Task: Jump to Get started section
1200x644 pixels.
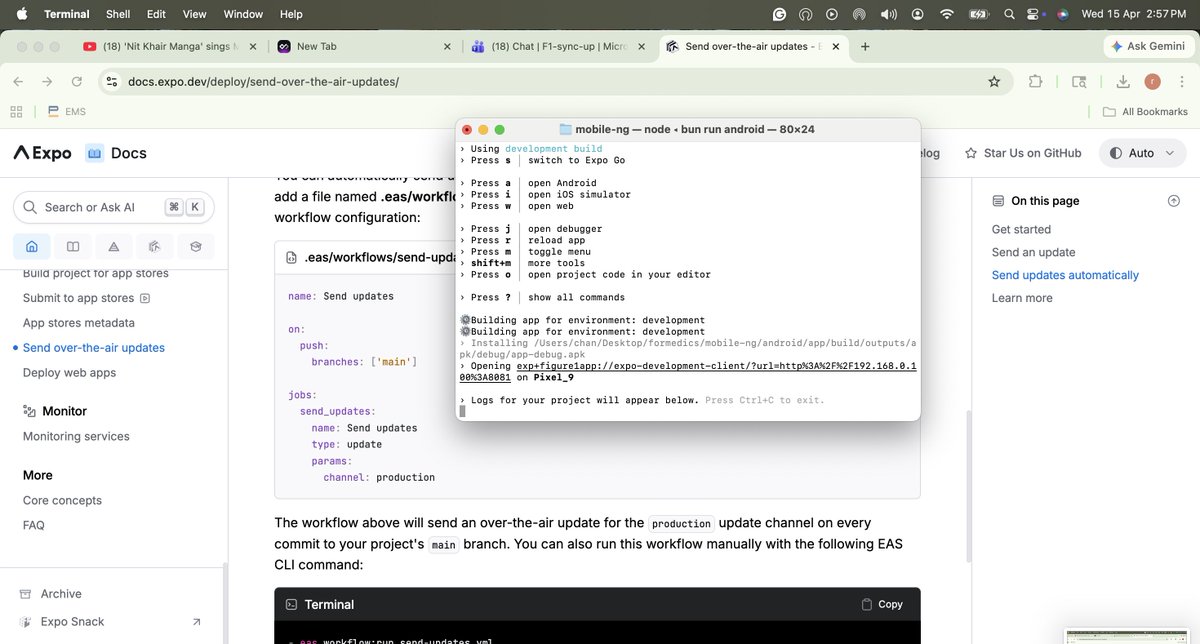Action: 1021,229
